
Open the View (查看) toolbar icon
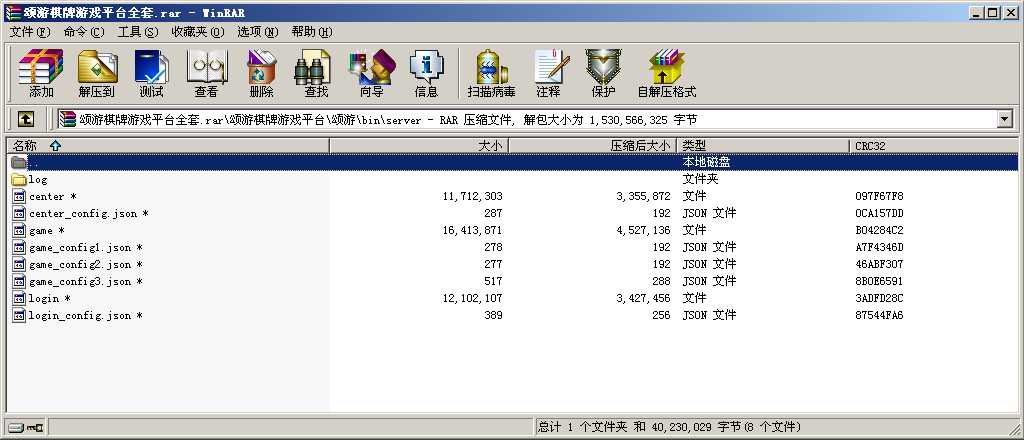coord(206,72)
